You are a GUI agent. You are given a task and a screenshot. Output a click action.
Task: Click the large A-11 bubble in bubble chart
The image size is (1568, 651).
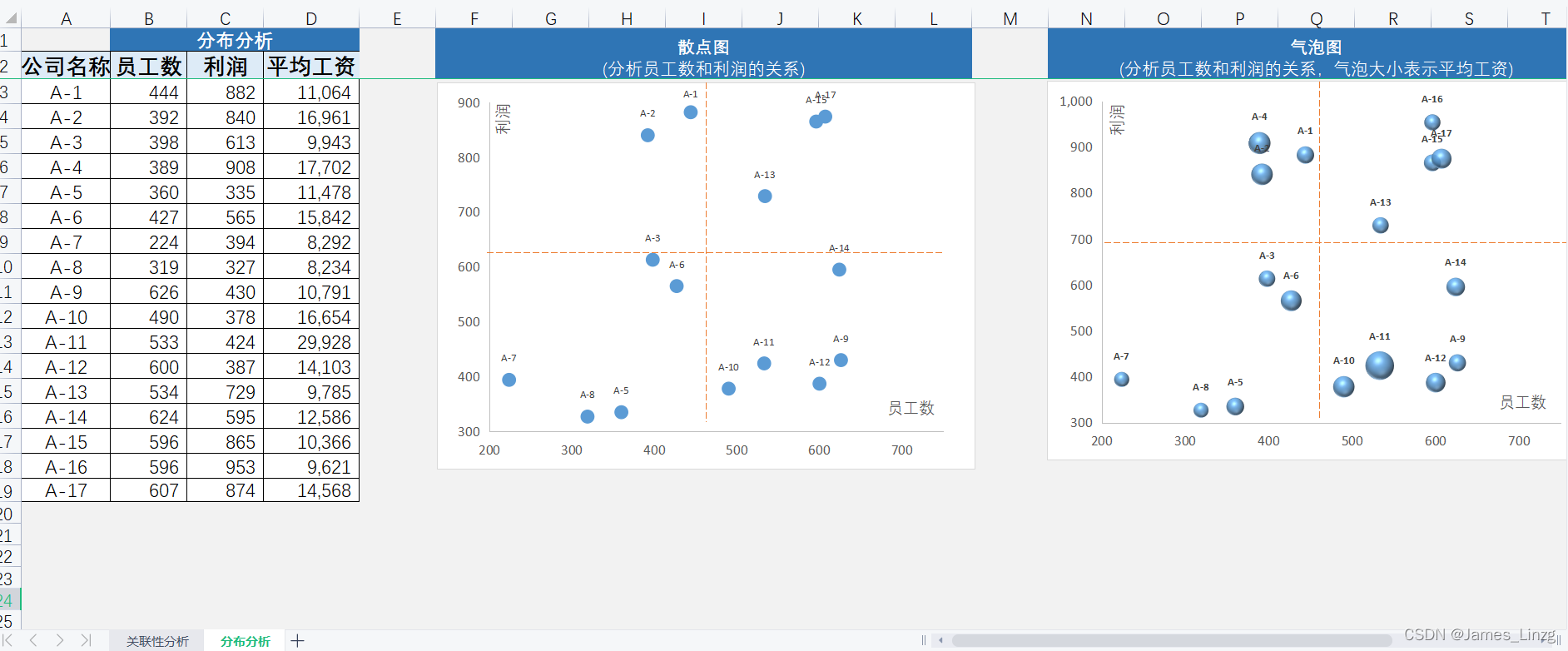coord(1380,365)
